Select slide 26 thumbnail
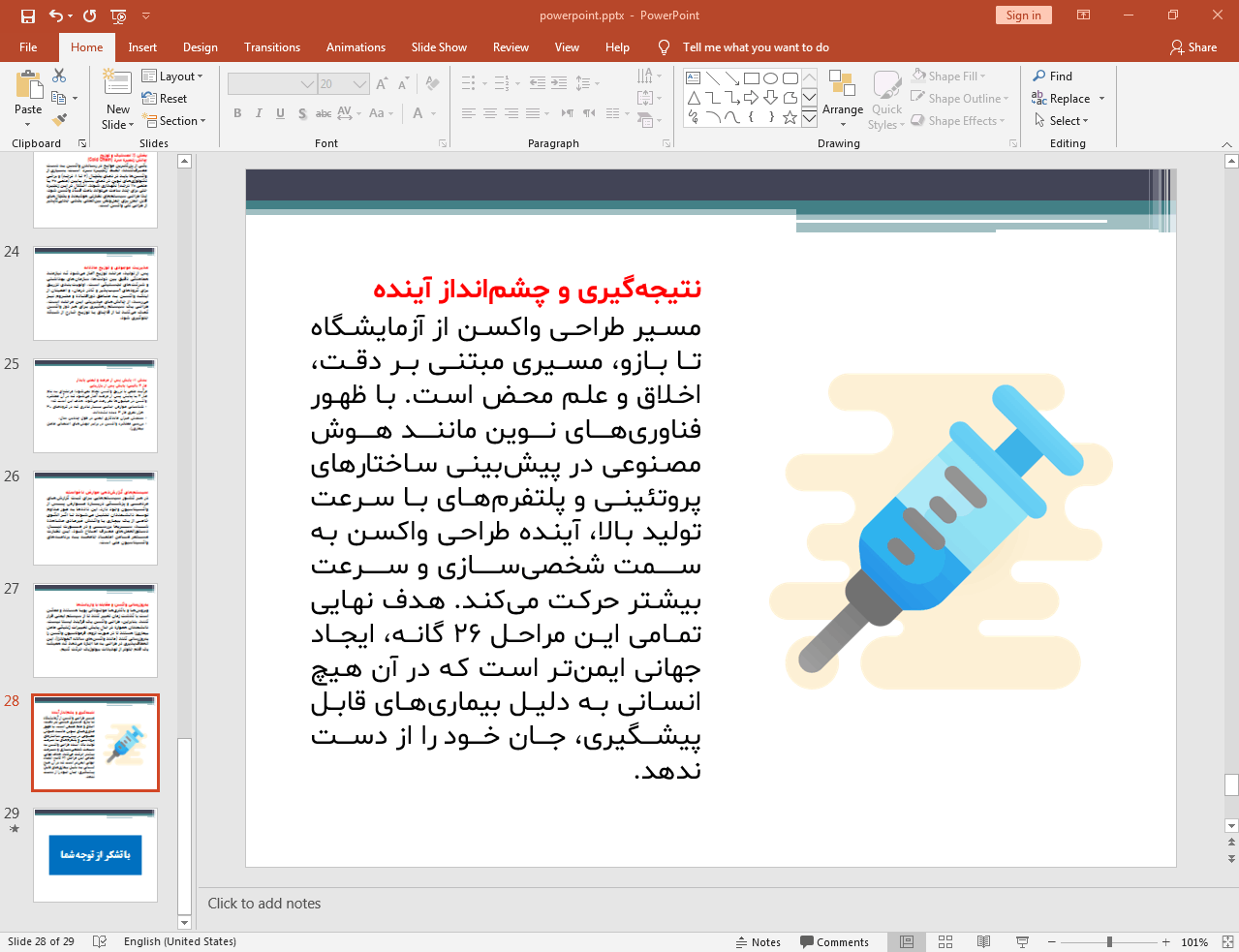Screen dimensions: 1239x952 click(x=95, y=518)
